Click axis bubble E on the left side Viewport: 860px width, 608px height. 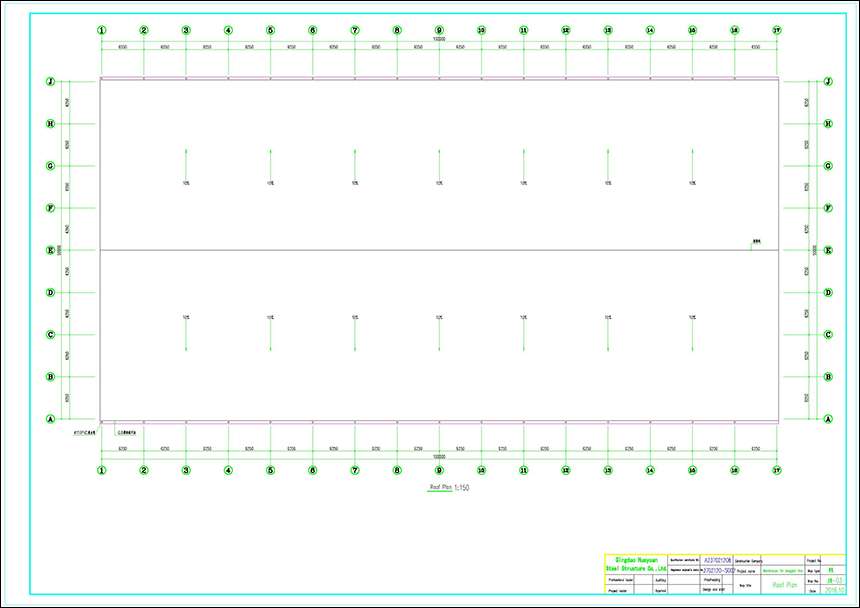click(50, 251)
